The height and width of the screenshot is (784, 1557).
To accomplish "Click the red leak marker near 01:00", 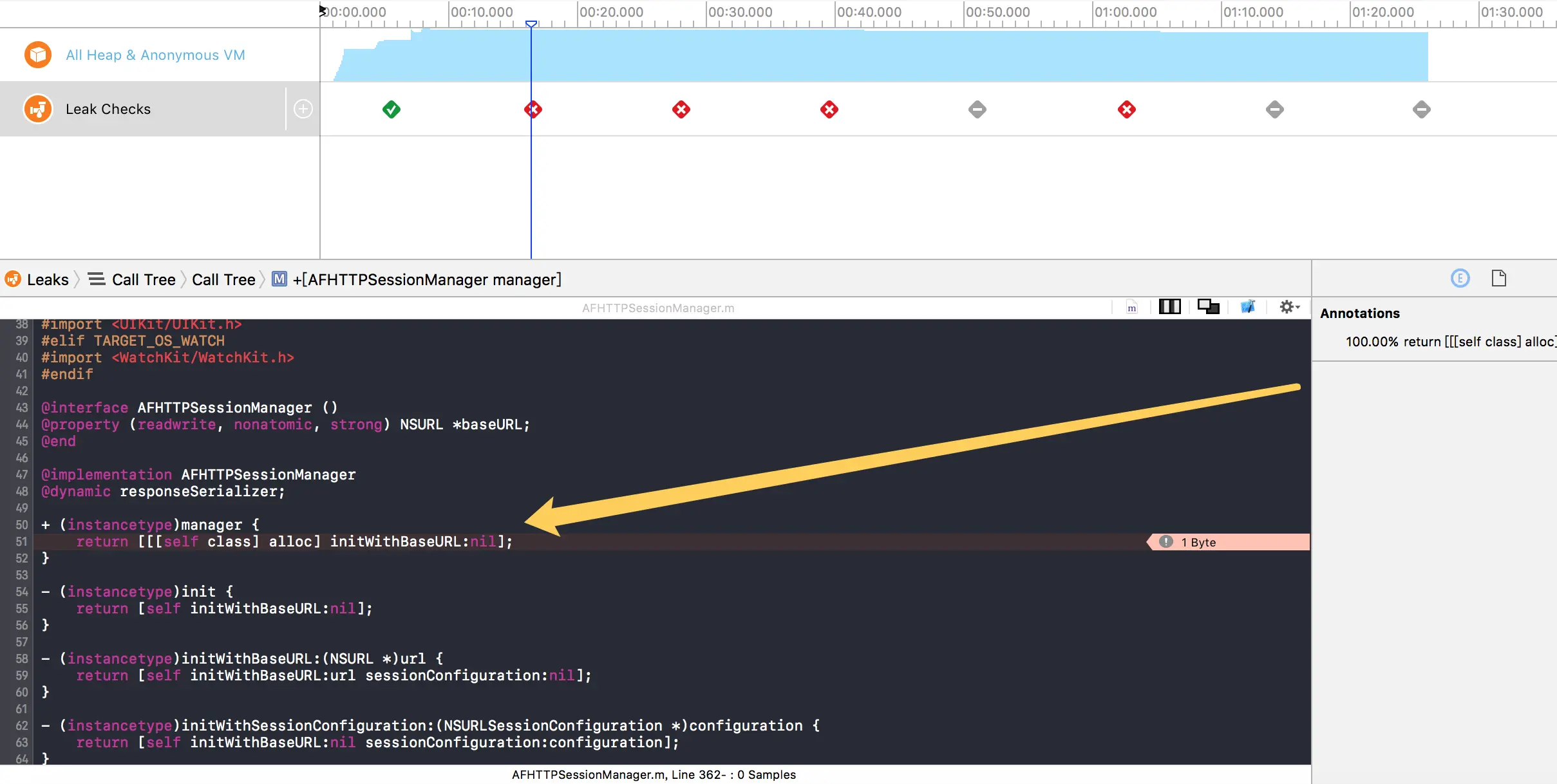I will (x=1126, y=109).
